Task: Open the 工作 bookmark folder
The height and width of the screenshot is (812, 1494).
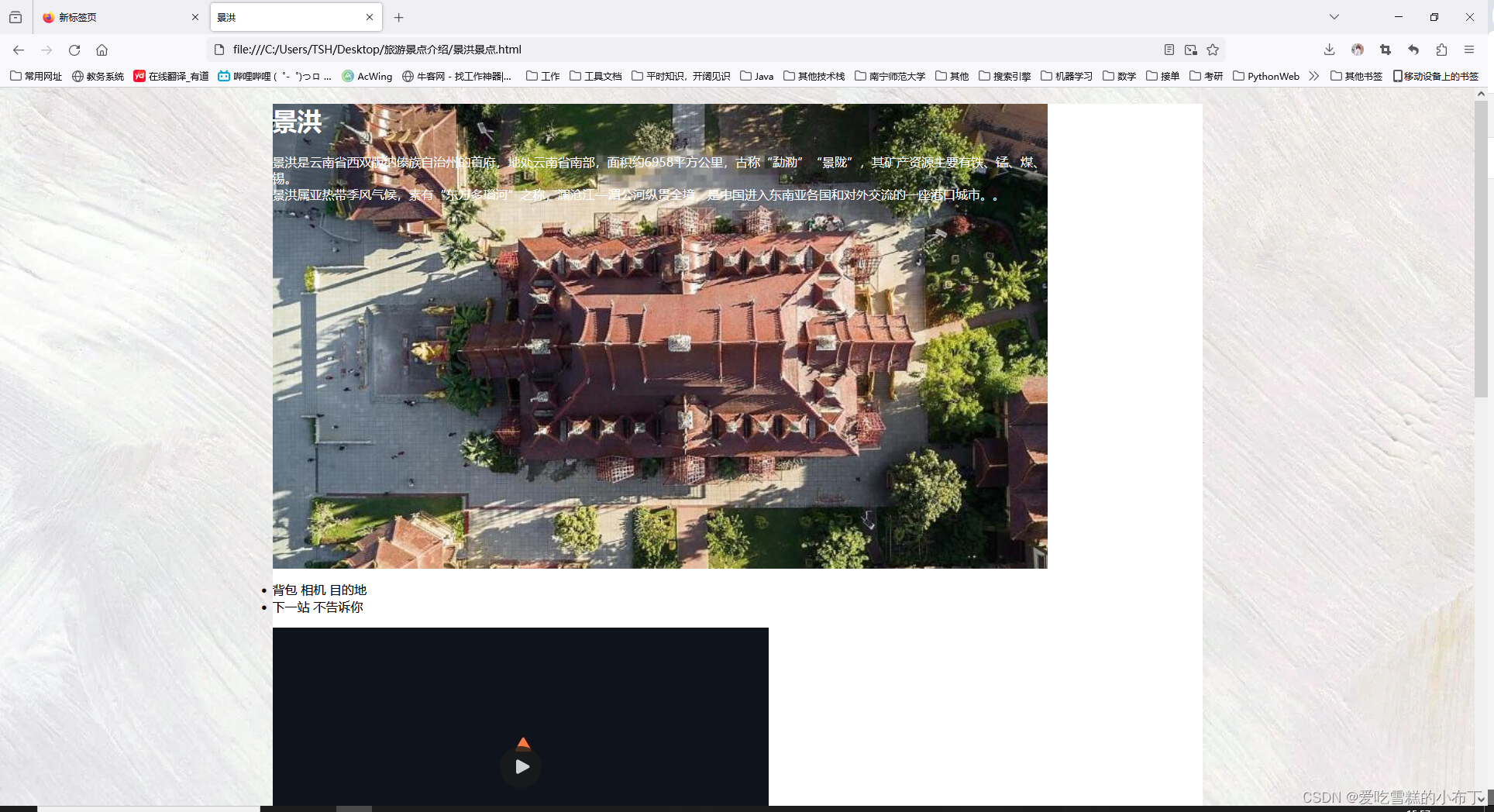Action: [542, 76]
